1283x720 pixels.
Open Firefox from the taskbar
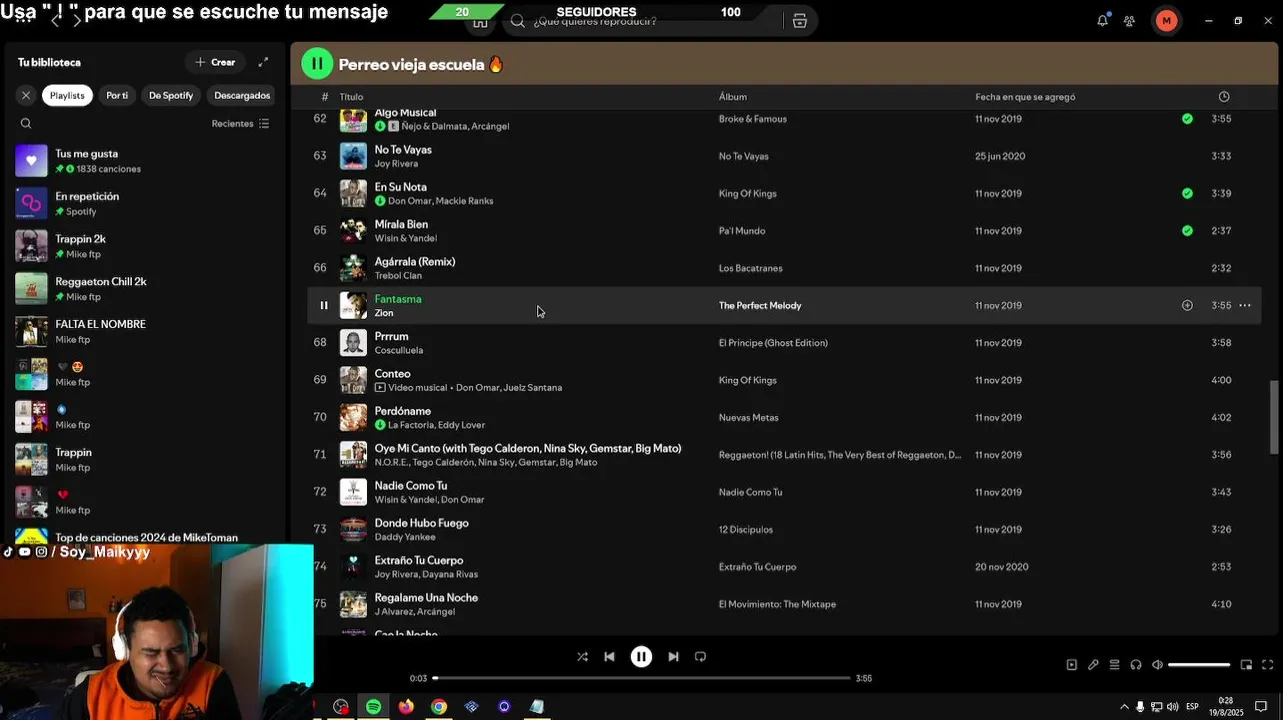(x=405, y=706)
